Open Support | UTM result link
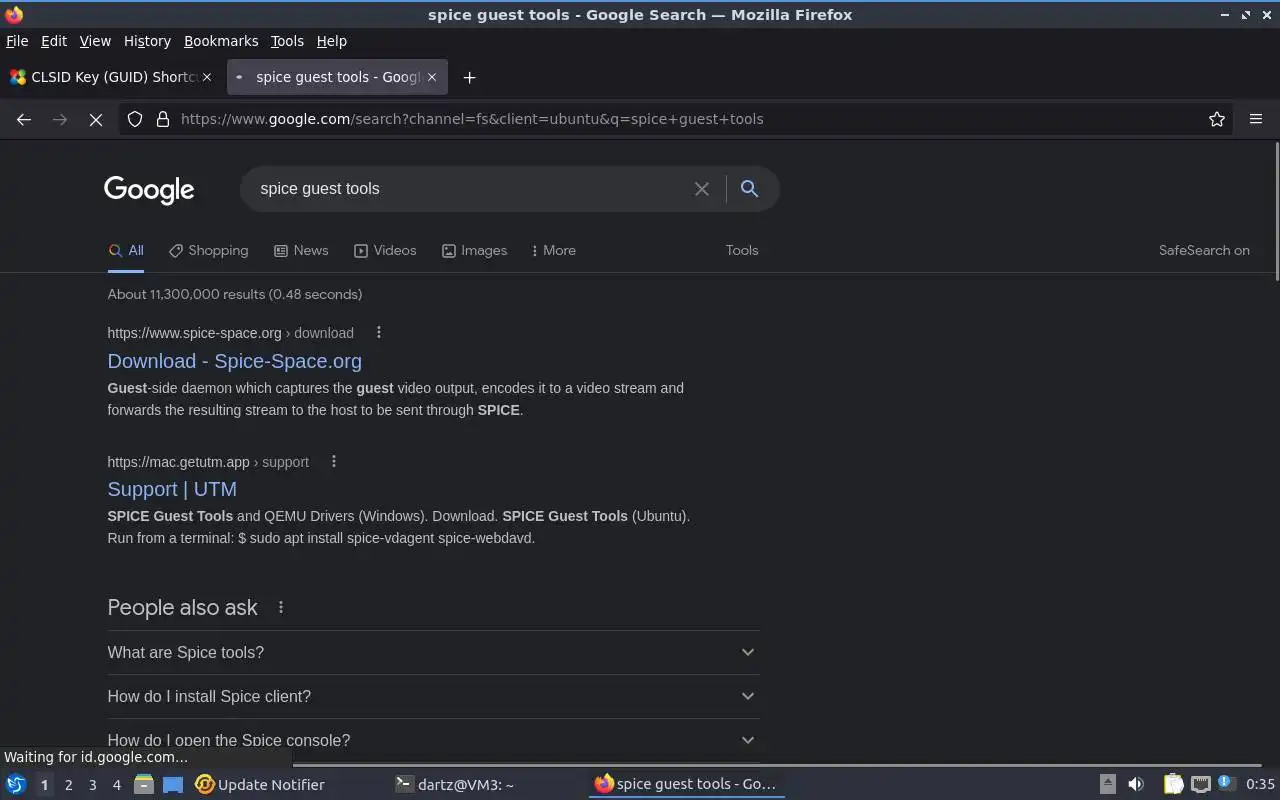The image size is (1280, 800). coord(172,489)
